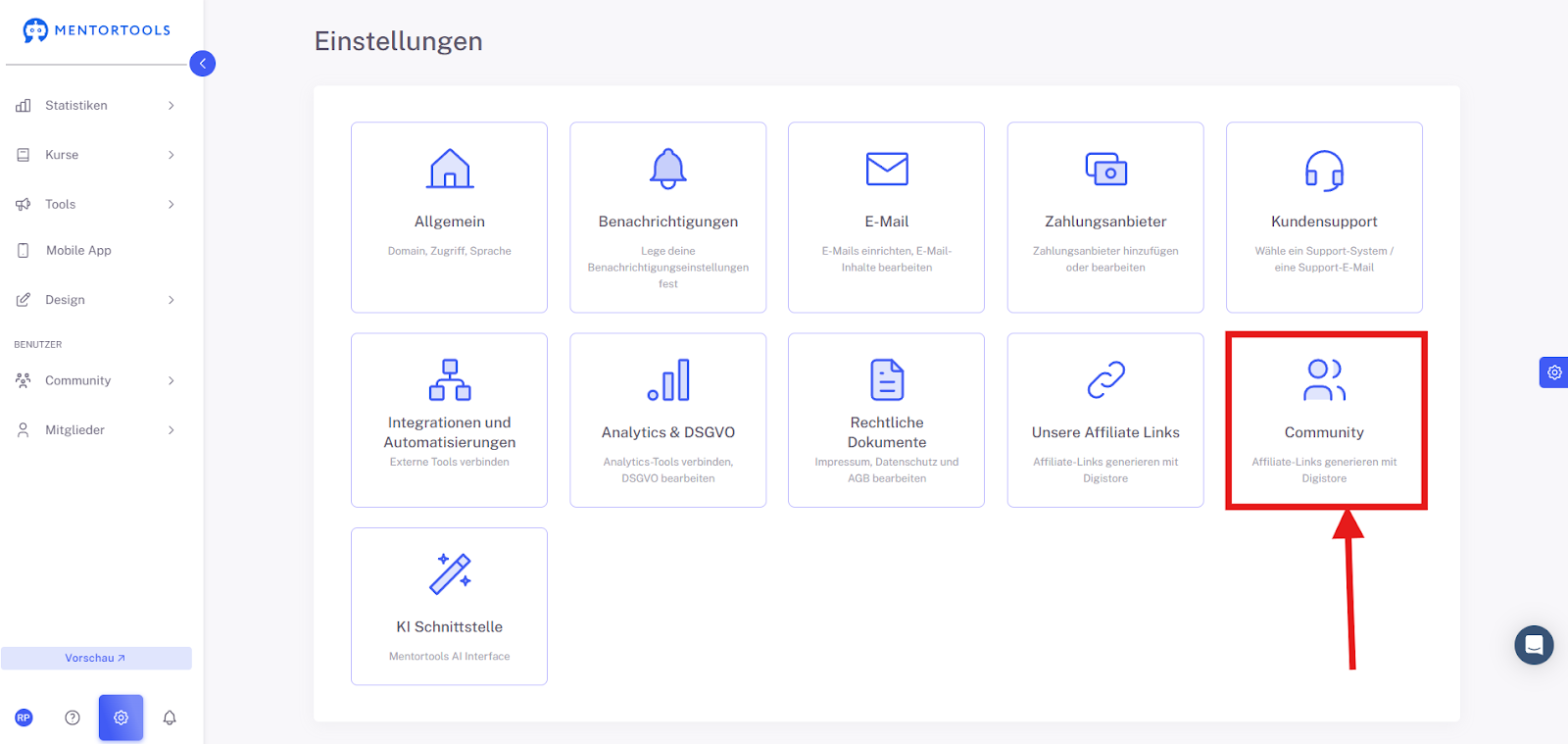Open Design menu item

click(x=65, y=300)
